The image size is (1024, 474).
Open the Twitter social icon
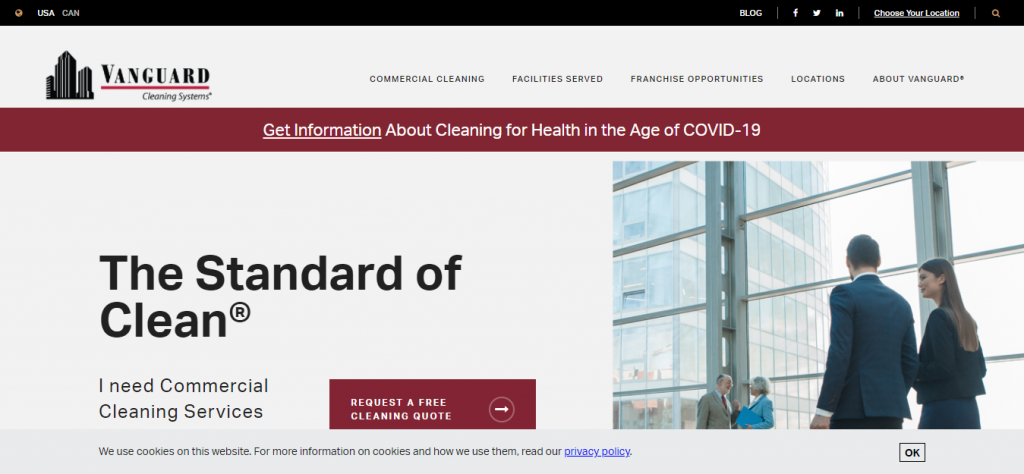point(817,13)
